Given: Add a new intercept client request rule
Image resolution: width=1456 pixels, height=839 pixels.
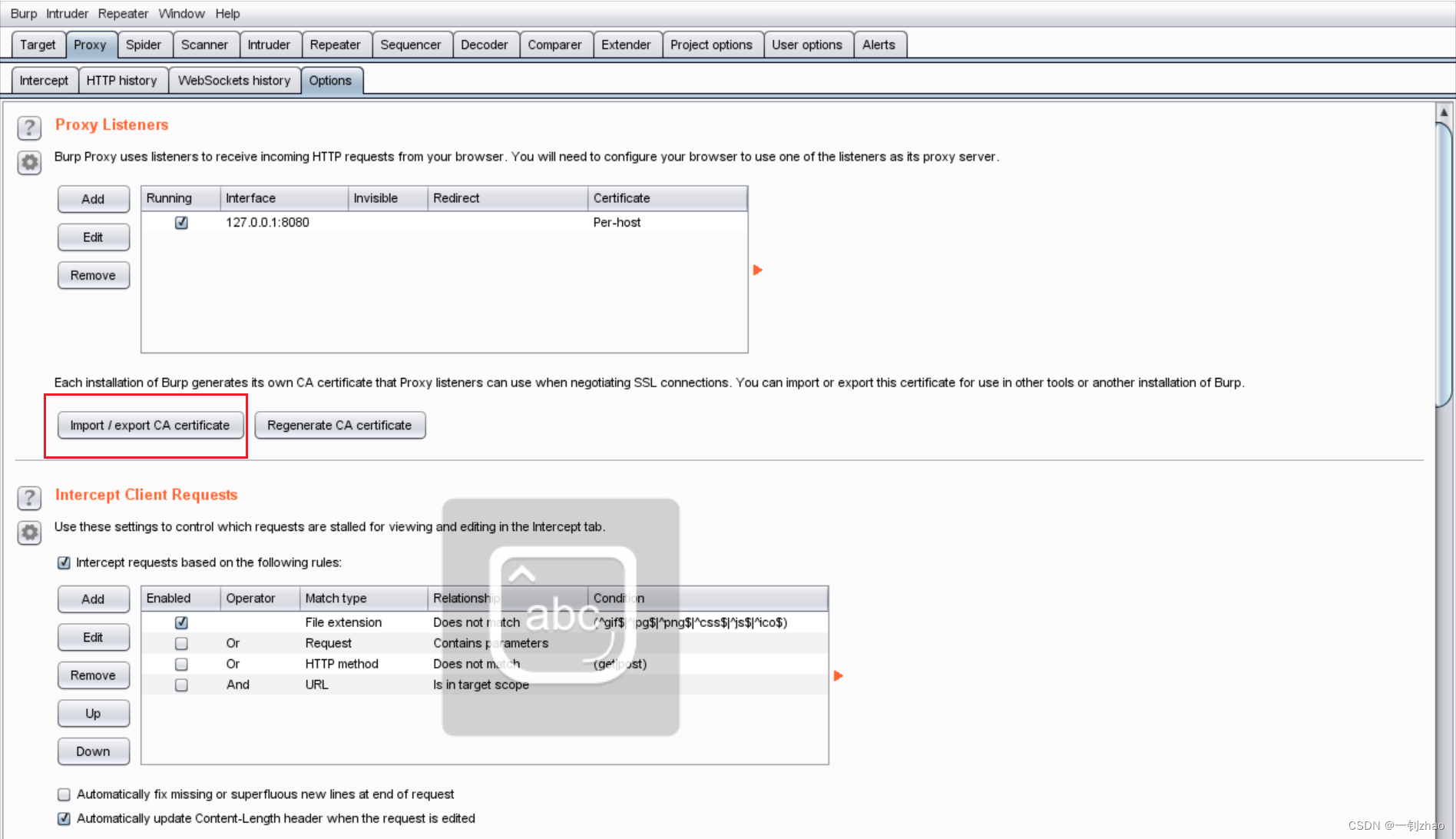Looking at the screenshot, I should coord(94,599).
